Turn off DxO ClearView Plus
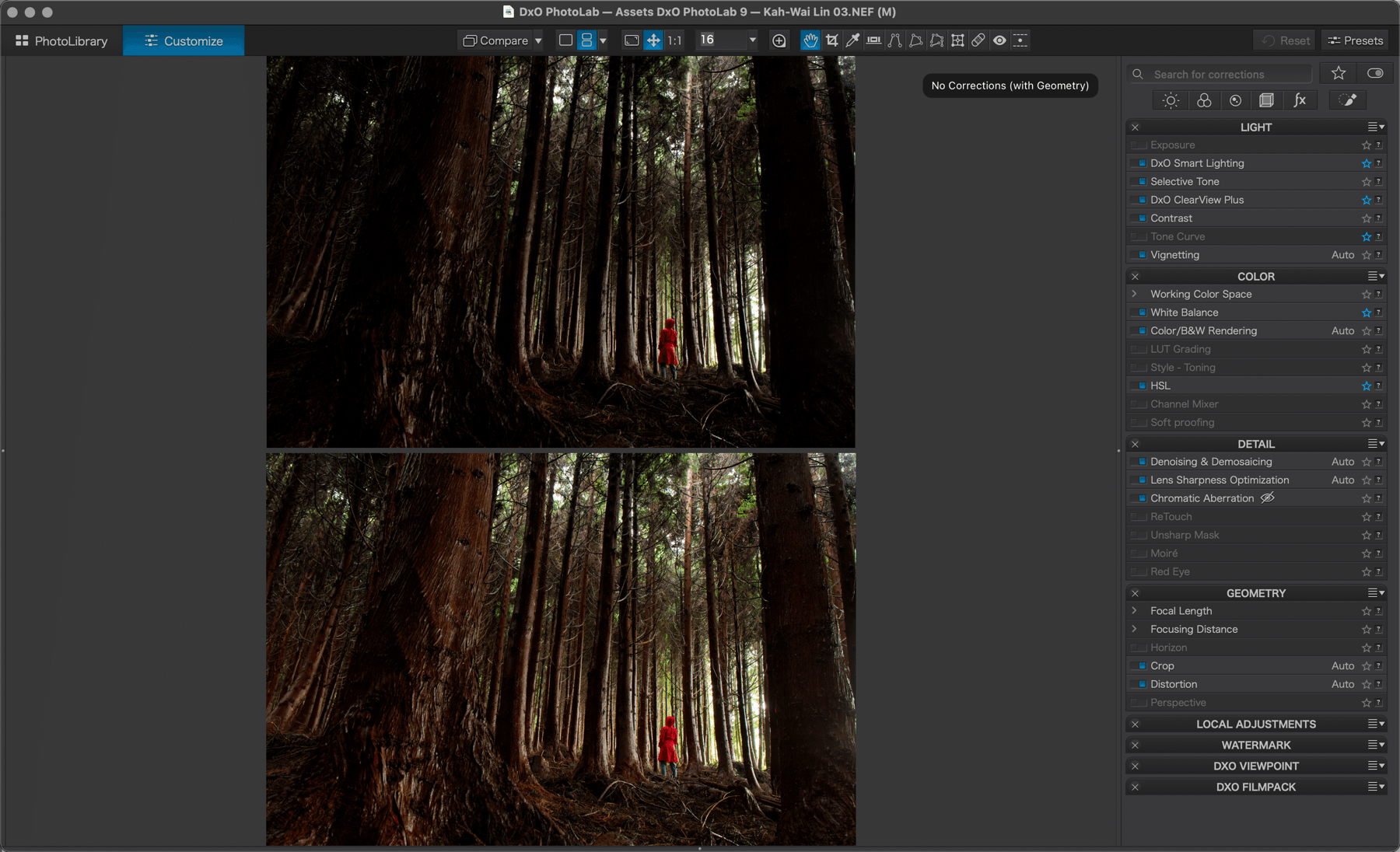The image size is (1400, 852). (x=1139, y=200)
